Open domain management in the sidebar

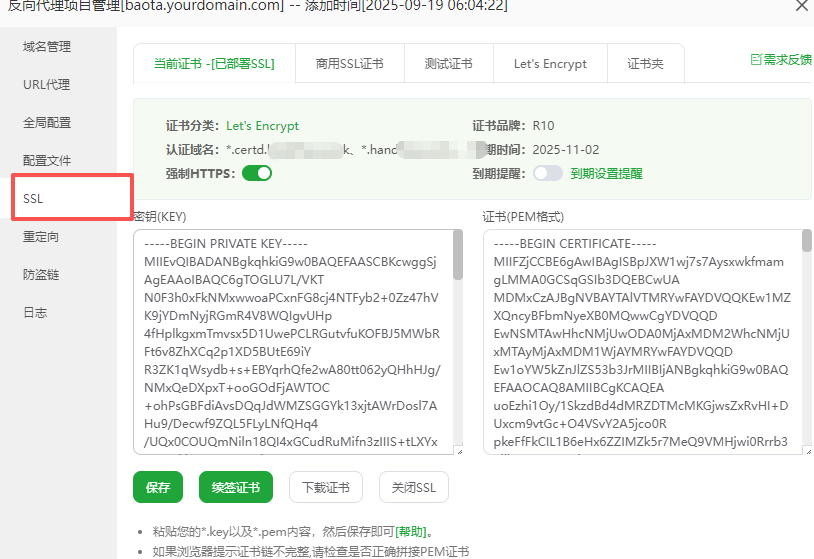[47, 47]
